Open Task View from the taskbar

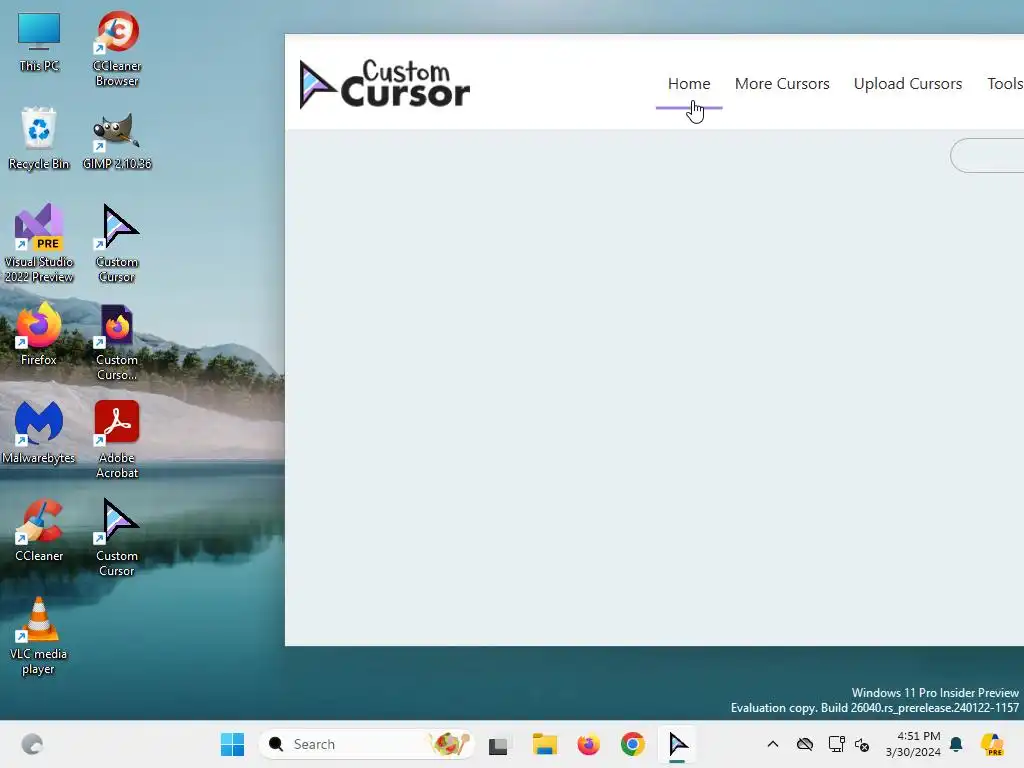coord(498,744)
